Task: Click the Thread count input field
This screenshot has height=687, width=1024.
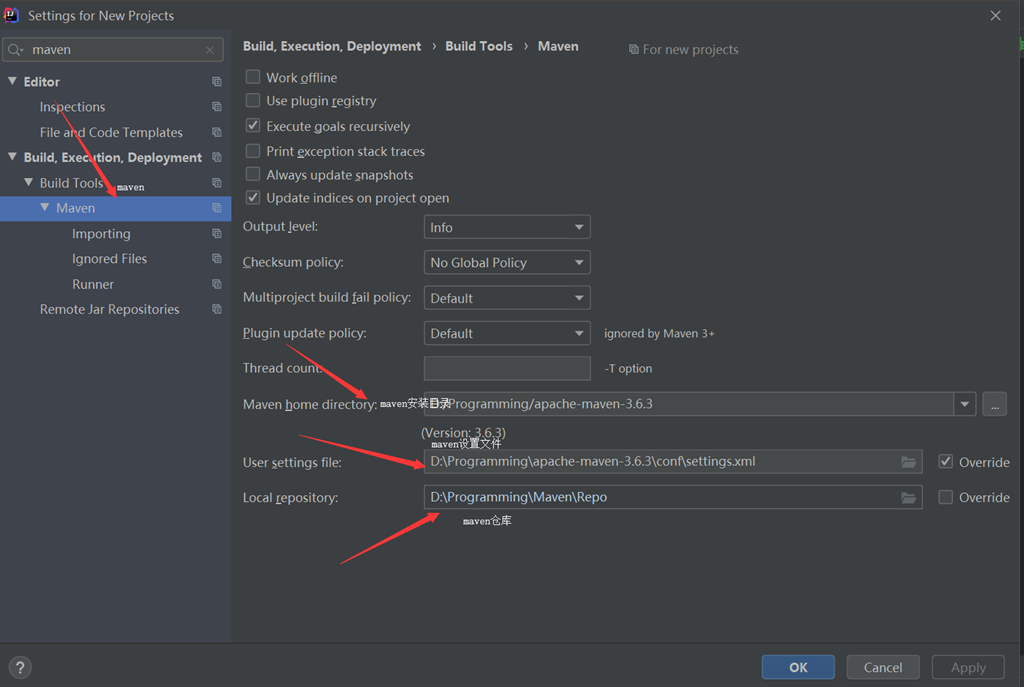Action: (x=507, y=368)
